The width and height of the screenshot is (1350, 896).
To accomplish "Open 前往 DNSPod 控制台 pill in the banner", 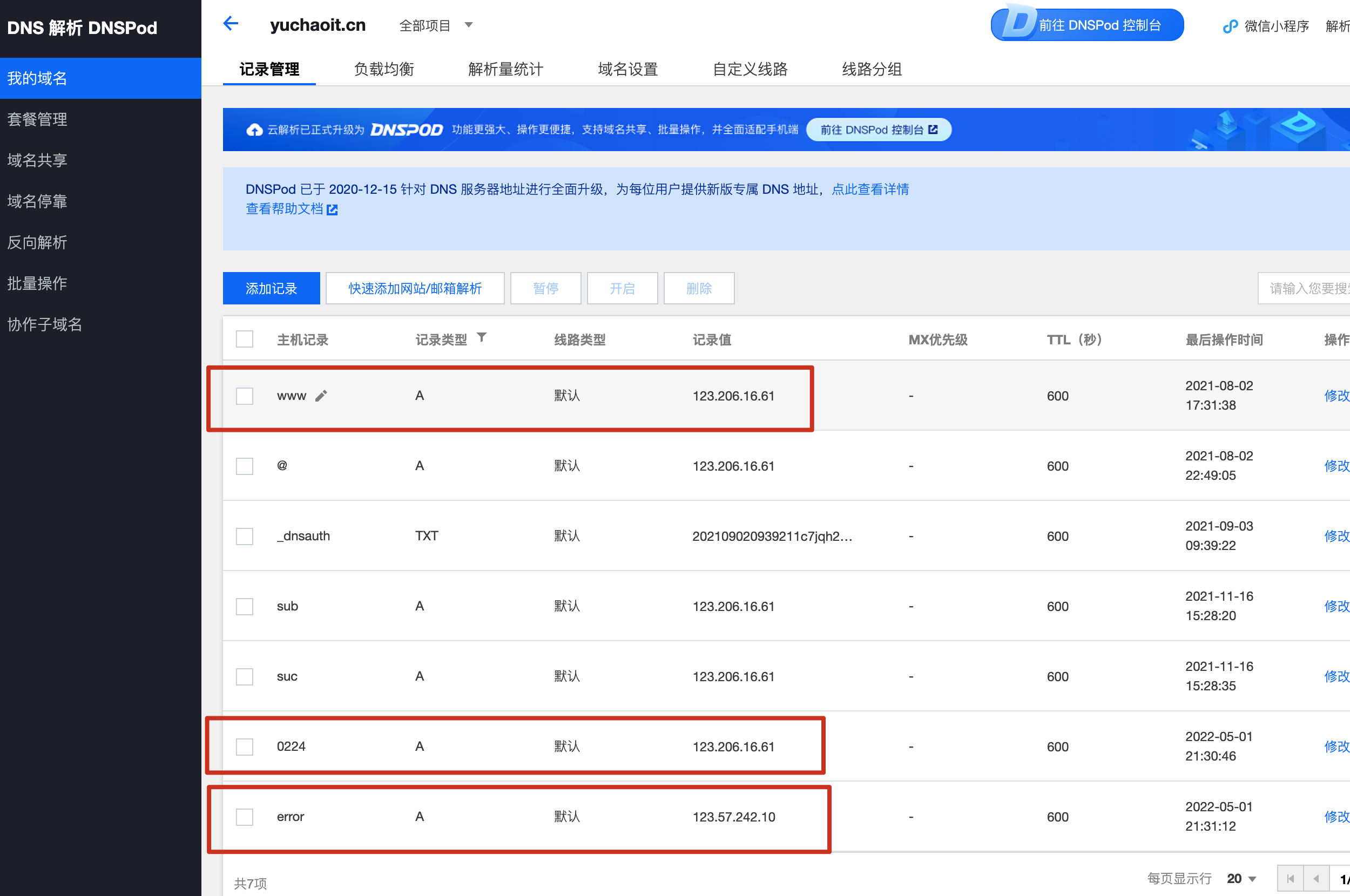I will (879, 130).
